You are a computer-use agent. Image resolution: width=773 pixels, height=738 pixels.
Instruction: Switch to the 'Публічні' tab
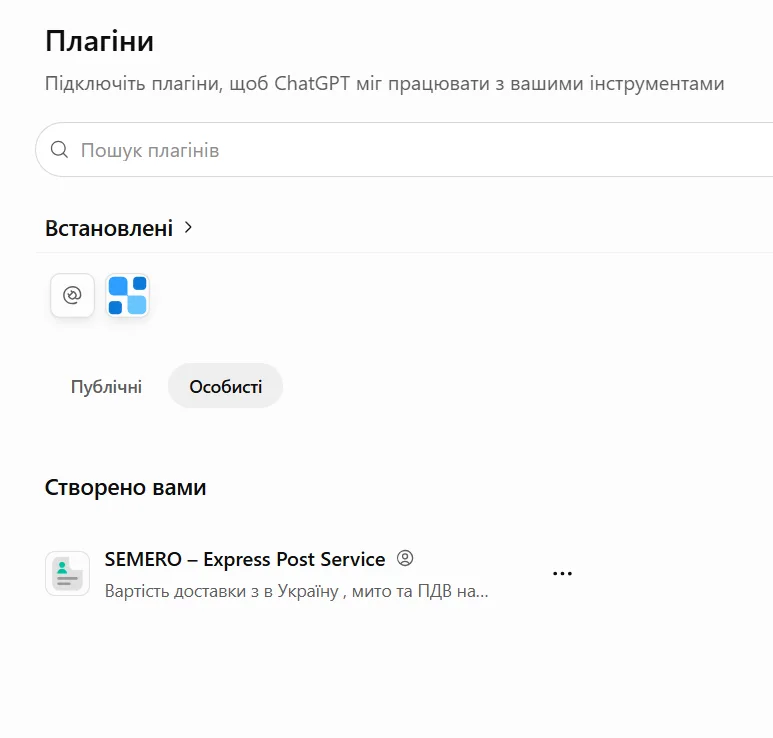[106, 387]
